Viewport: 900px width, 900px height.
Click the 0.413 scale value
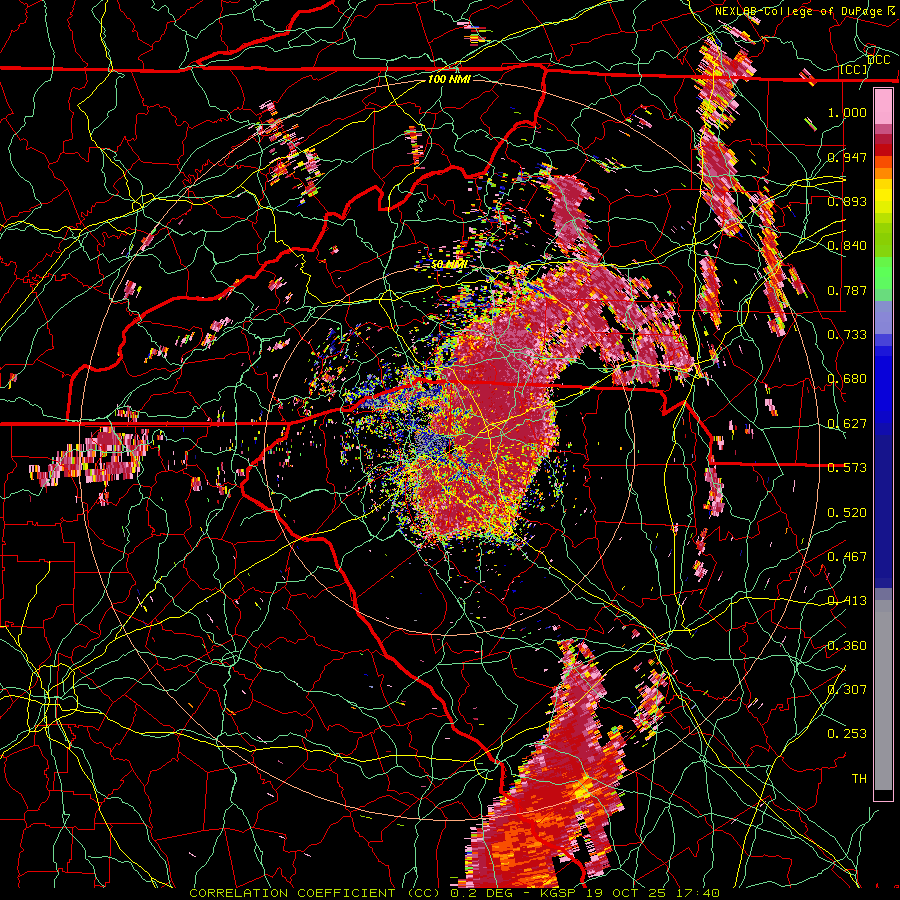(847, 601)
